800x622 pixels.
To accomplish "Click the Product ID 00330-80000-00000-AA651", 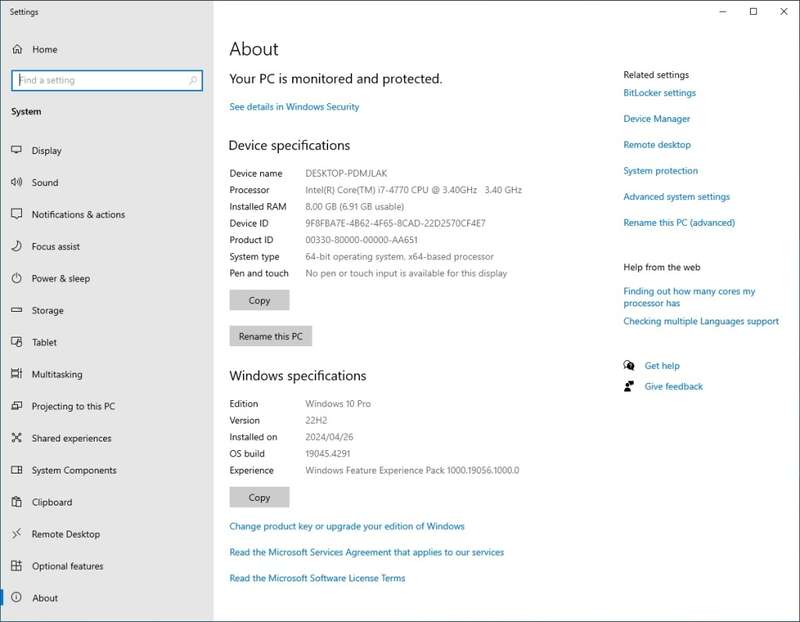I will pos(361,240).
